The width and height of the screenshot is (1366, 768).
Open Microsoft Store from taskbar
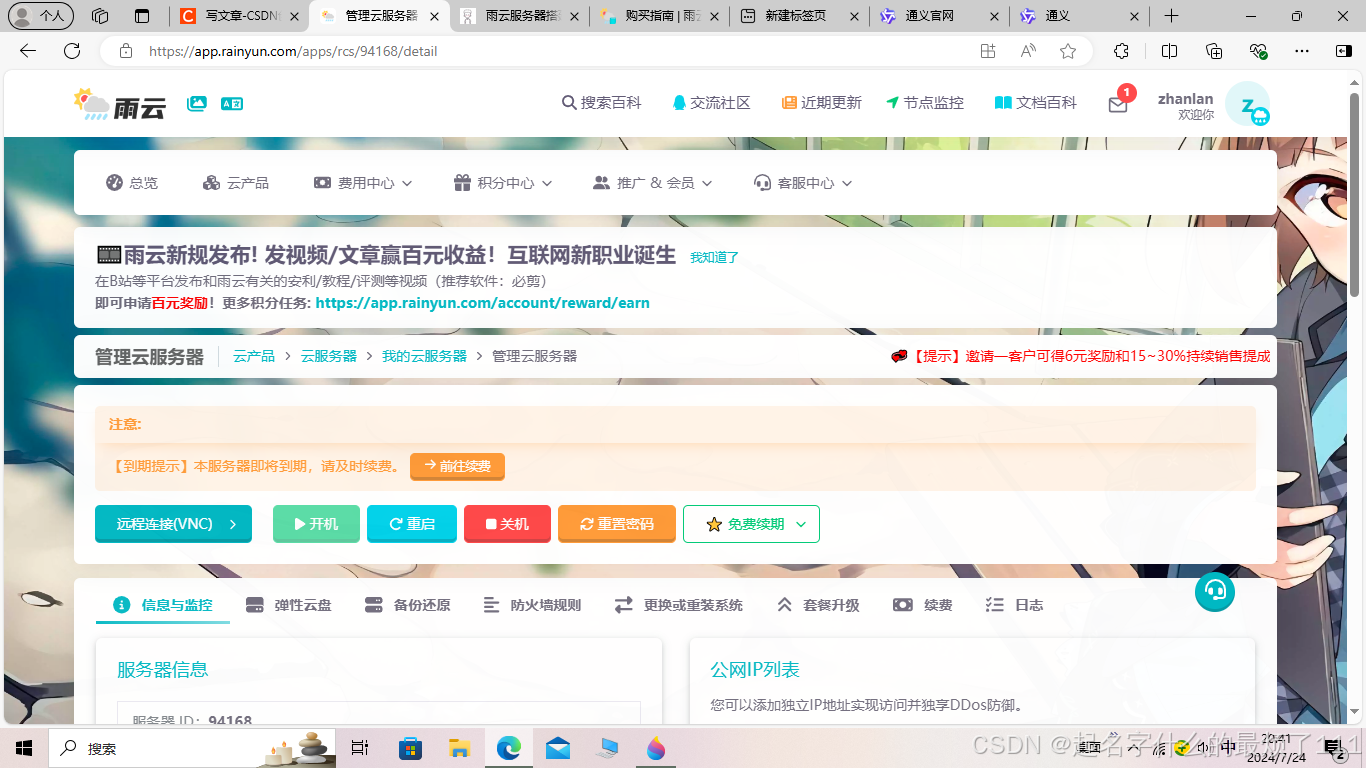(410, 748)
